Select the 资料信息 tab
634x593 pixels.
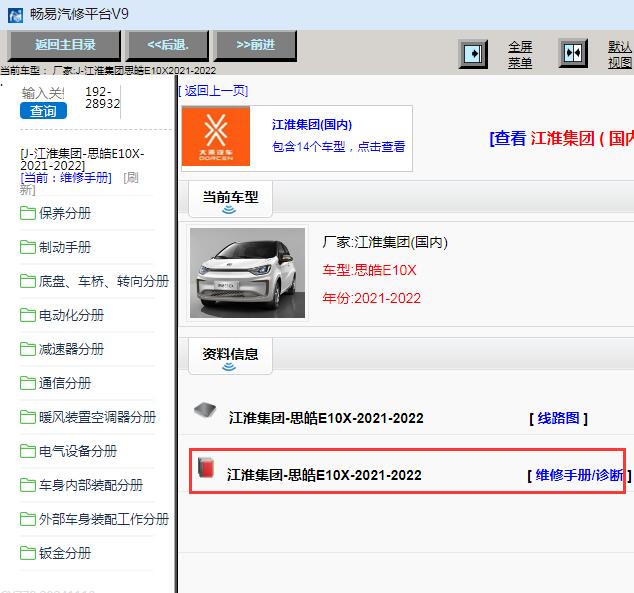pyautogui.click(x=230, y=356)
